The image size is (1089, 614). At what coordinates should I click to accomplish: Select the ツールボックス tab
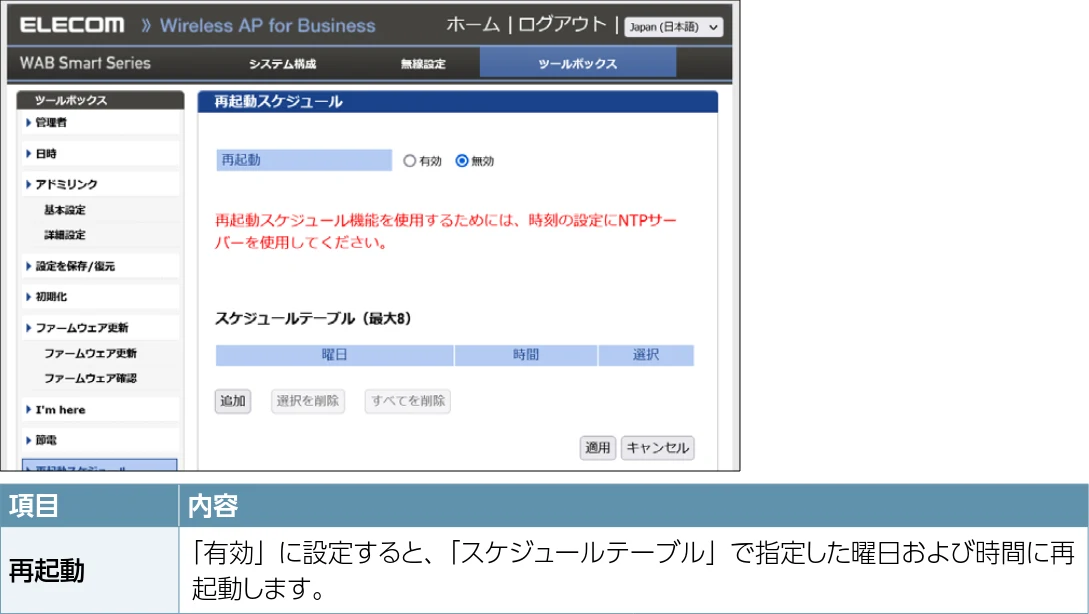click(577, 63)
